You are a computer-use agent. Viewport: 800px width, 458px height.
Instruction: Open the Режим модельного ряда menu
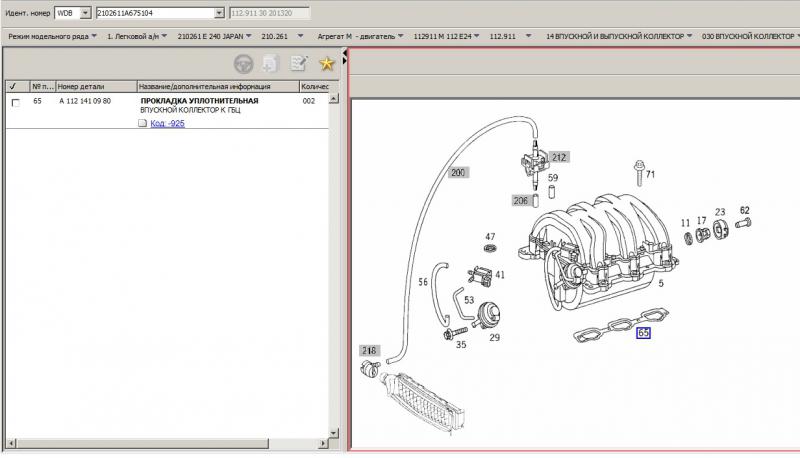(52, 36)
